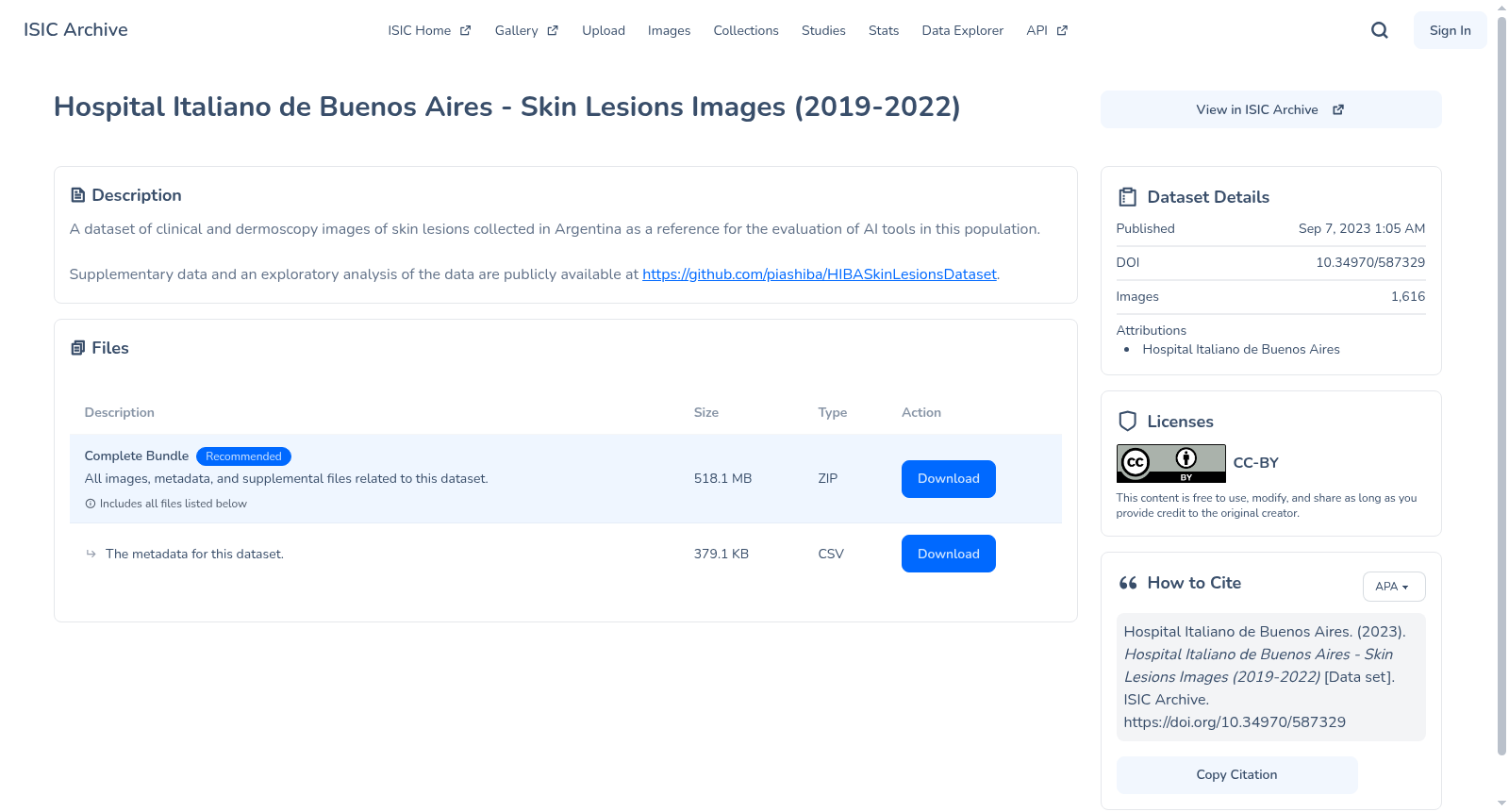
Task: Open the Stats page
Action: point(884,30)
